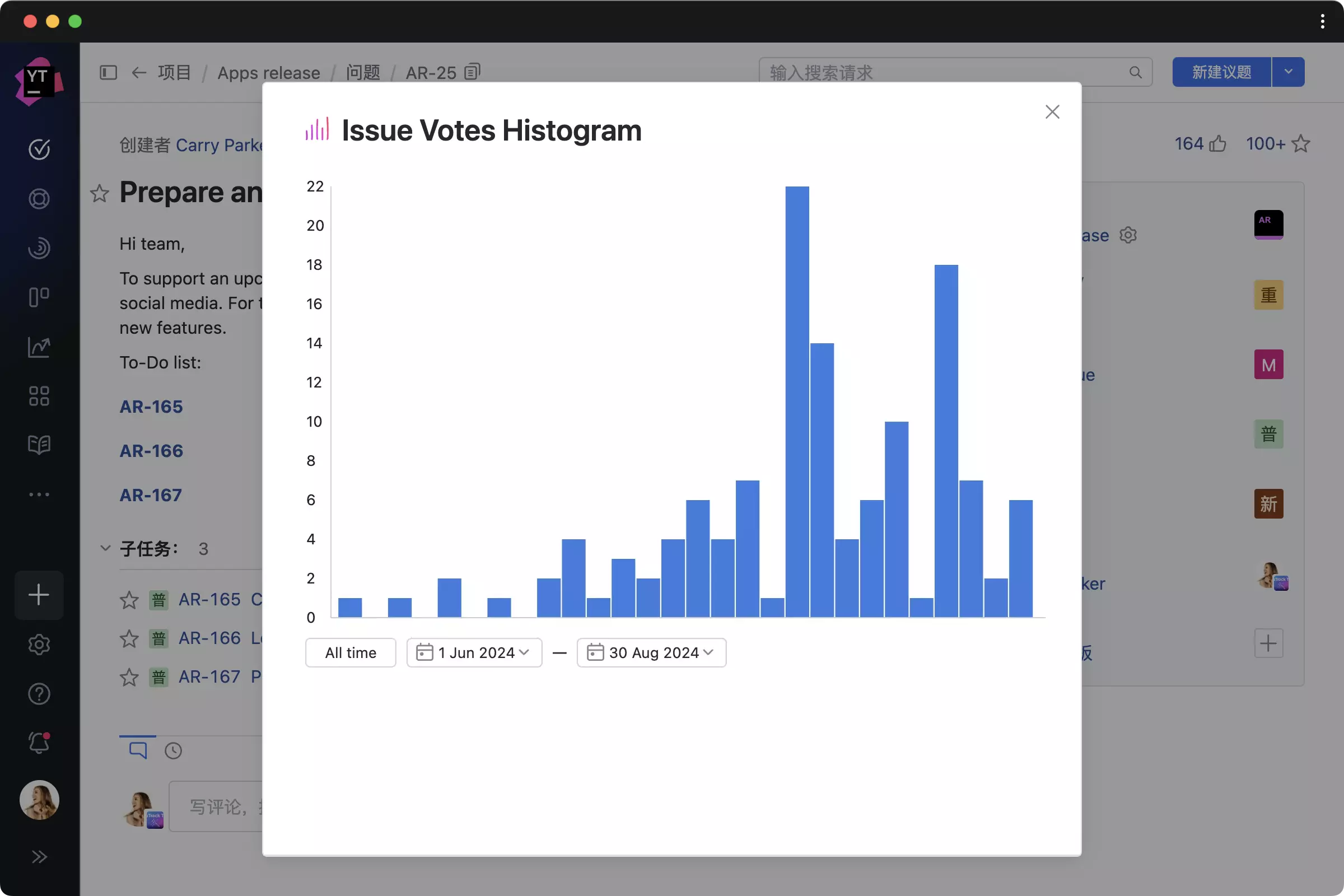Viewport: 1344px width, 896px height.
Task: Open the Issues checkmark icon in sidebar
Action: pos(39,149)
